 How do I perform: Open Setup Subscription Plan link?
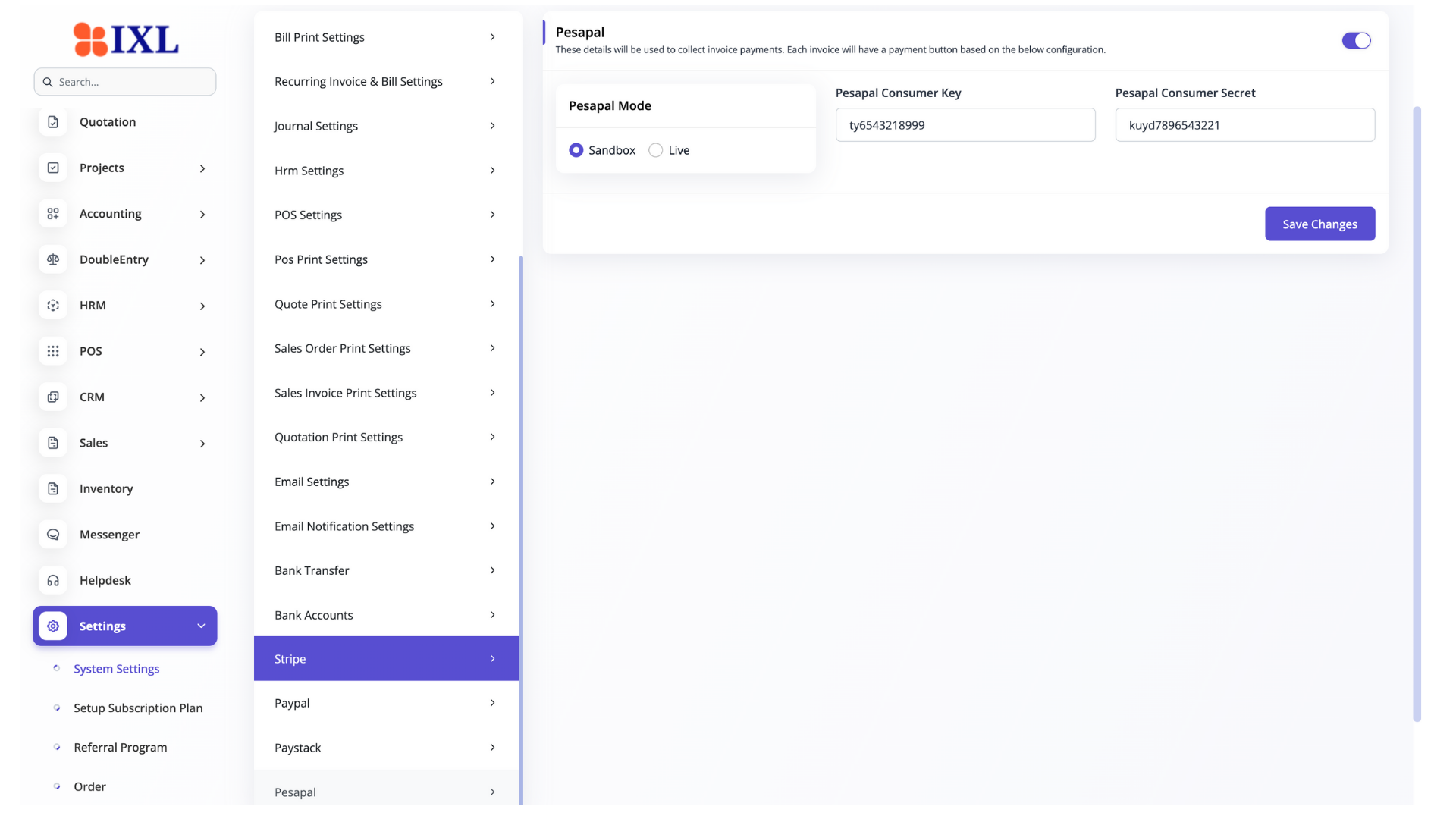click(138, 708)
